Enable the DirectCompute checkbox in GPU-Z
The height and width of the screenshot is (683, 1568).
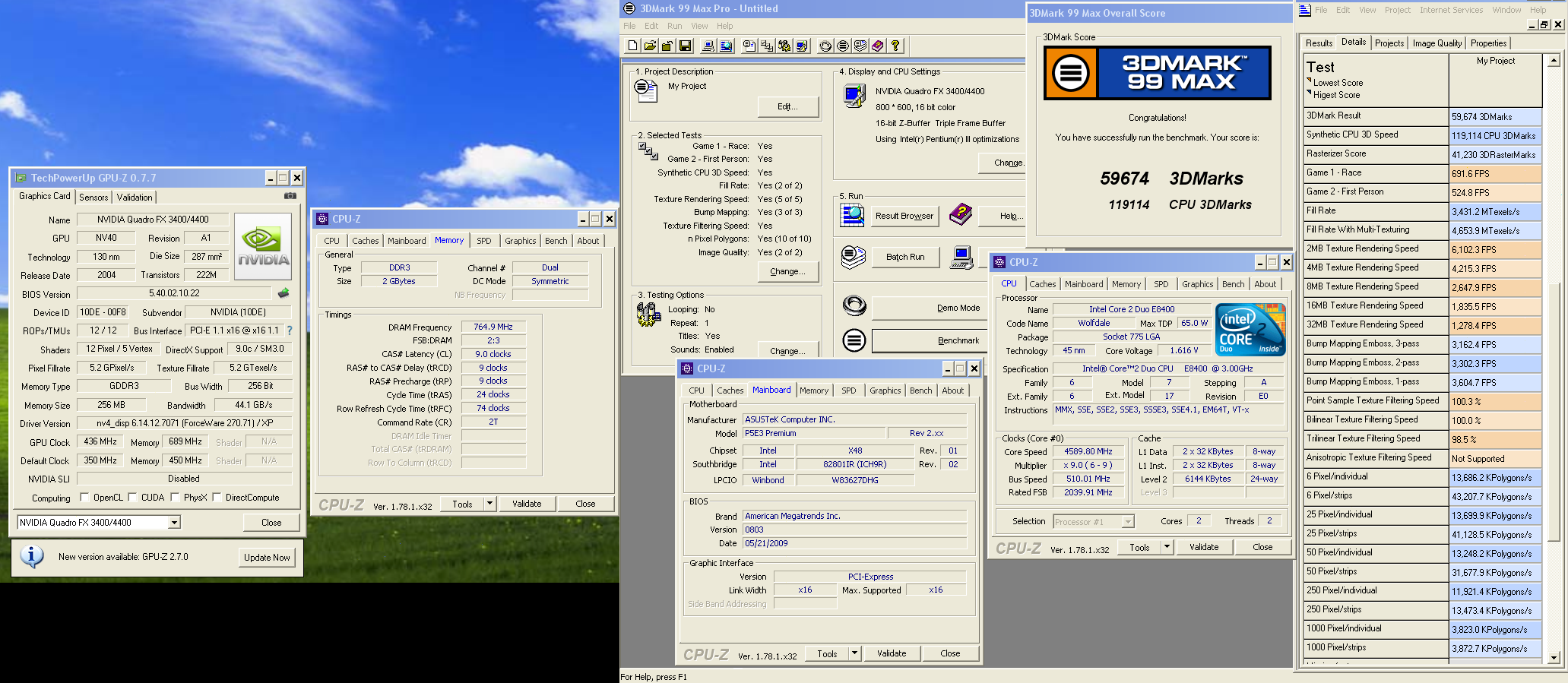217,498
